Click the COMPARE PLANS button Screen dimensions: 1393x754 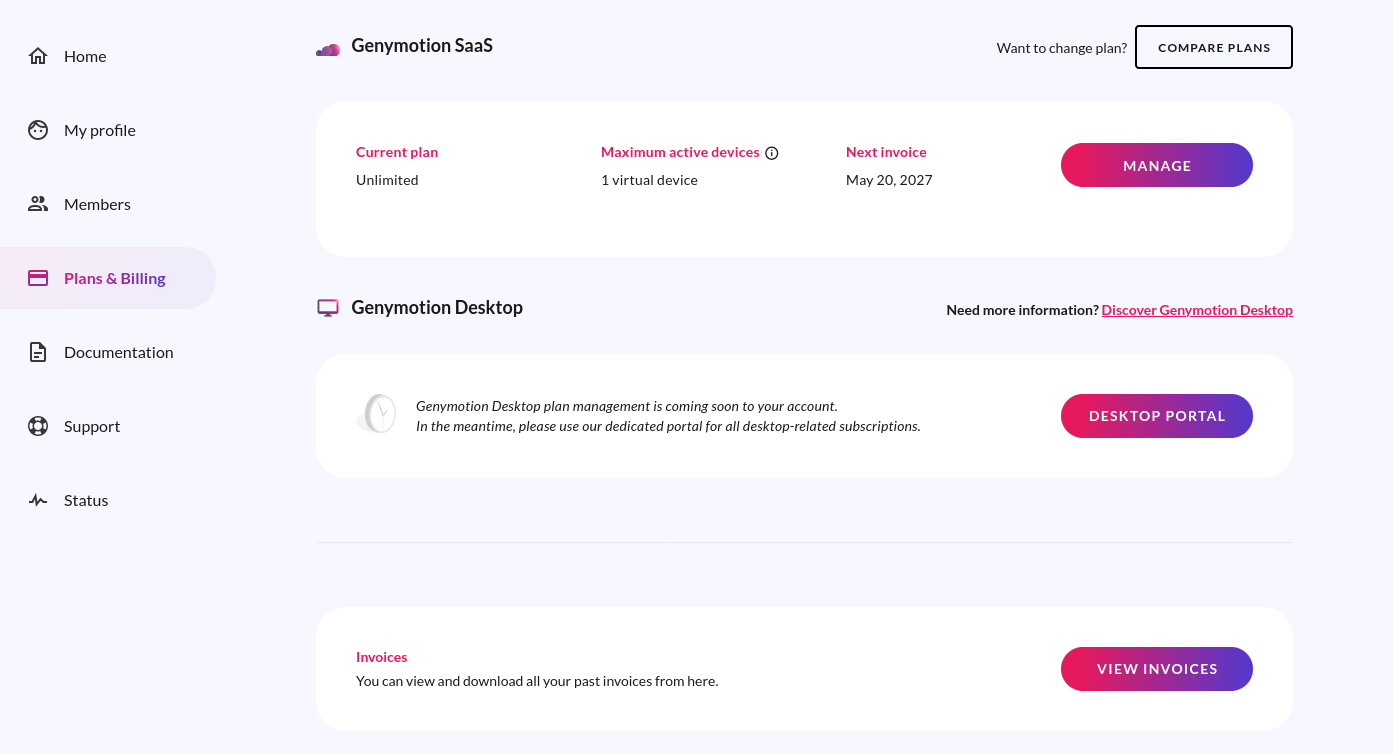click(x=1214, y=47)
